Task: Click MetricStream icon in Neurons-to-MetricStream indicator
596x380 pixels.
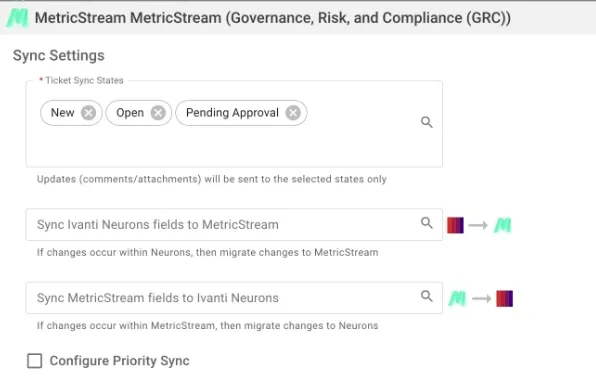Action: (x=502, y=225)
